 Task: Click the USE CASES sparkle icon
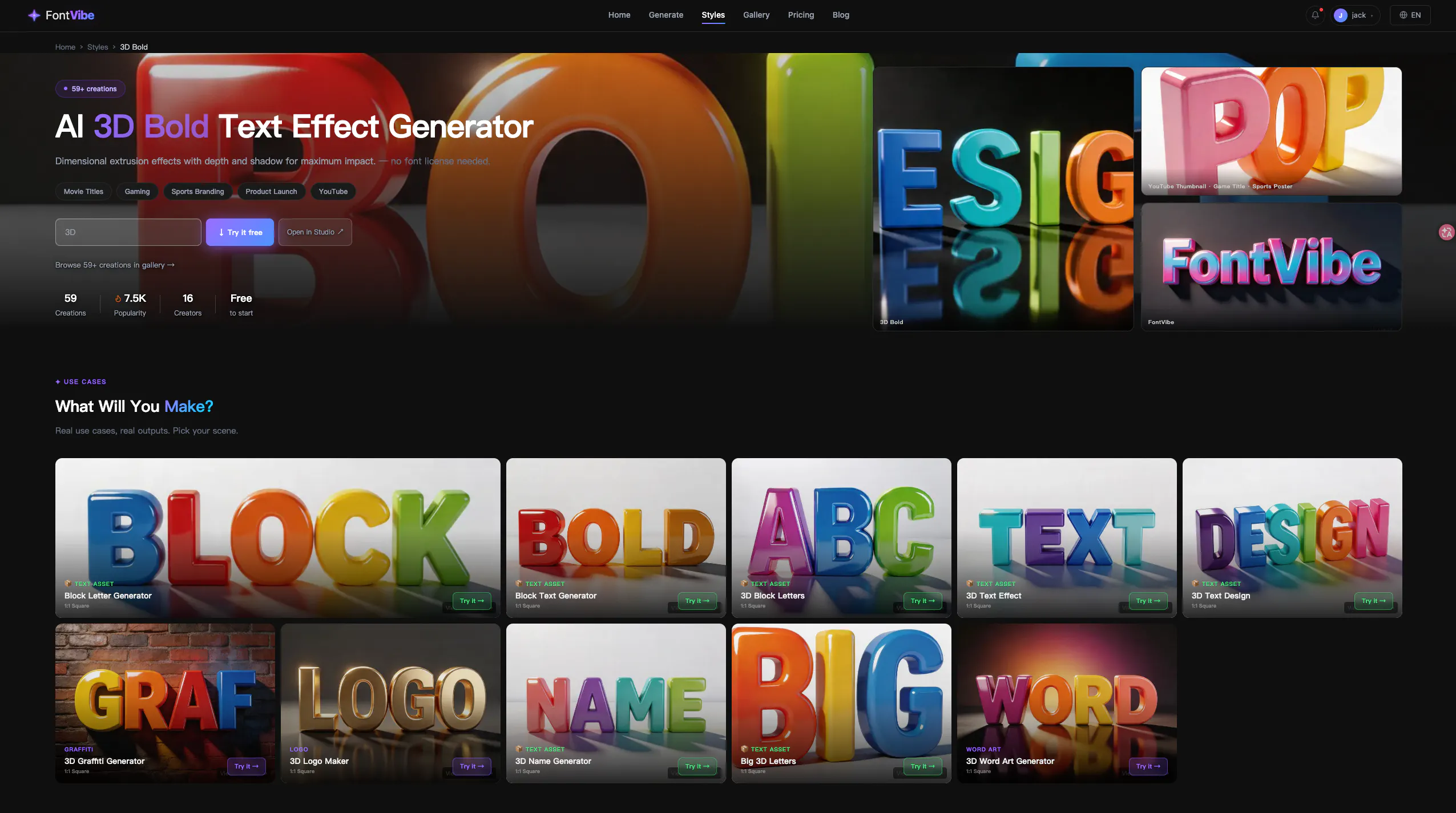coord(58,382)
